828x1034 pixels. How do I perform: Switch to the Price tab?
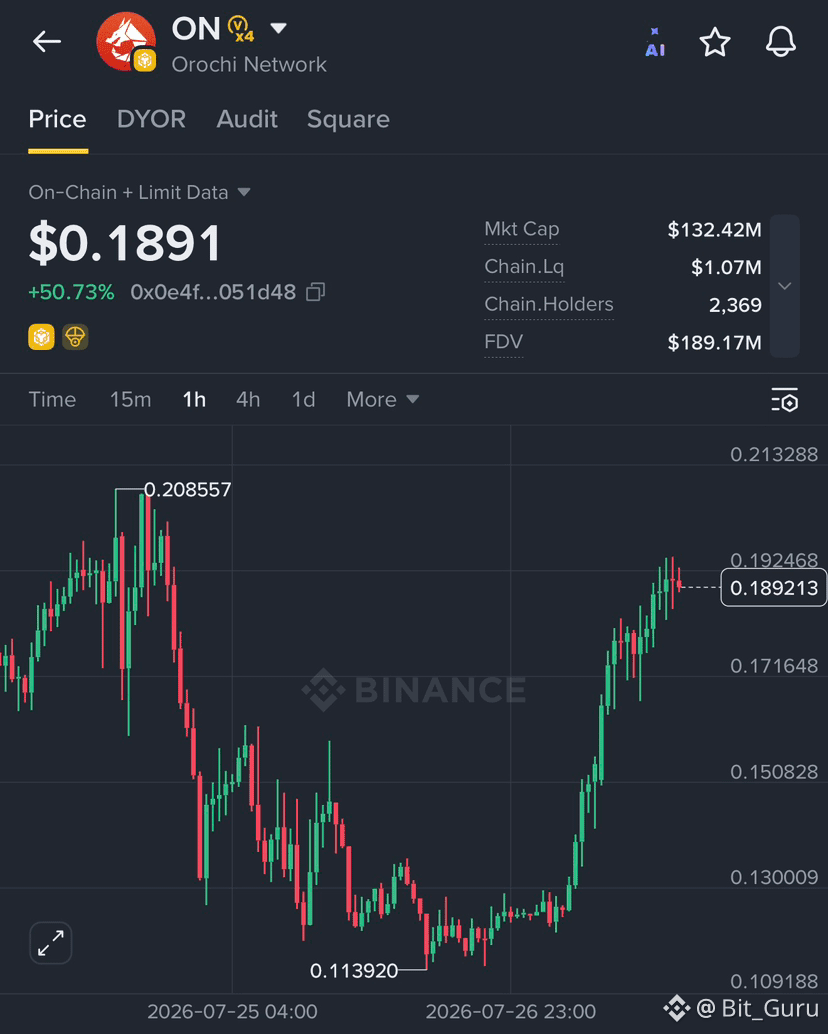(57, 119)
